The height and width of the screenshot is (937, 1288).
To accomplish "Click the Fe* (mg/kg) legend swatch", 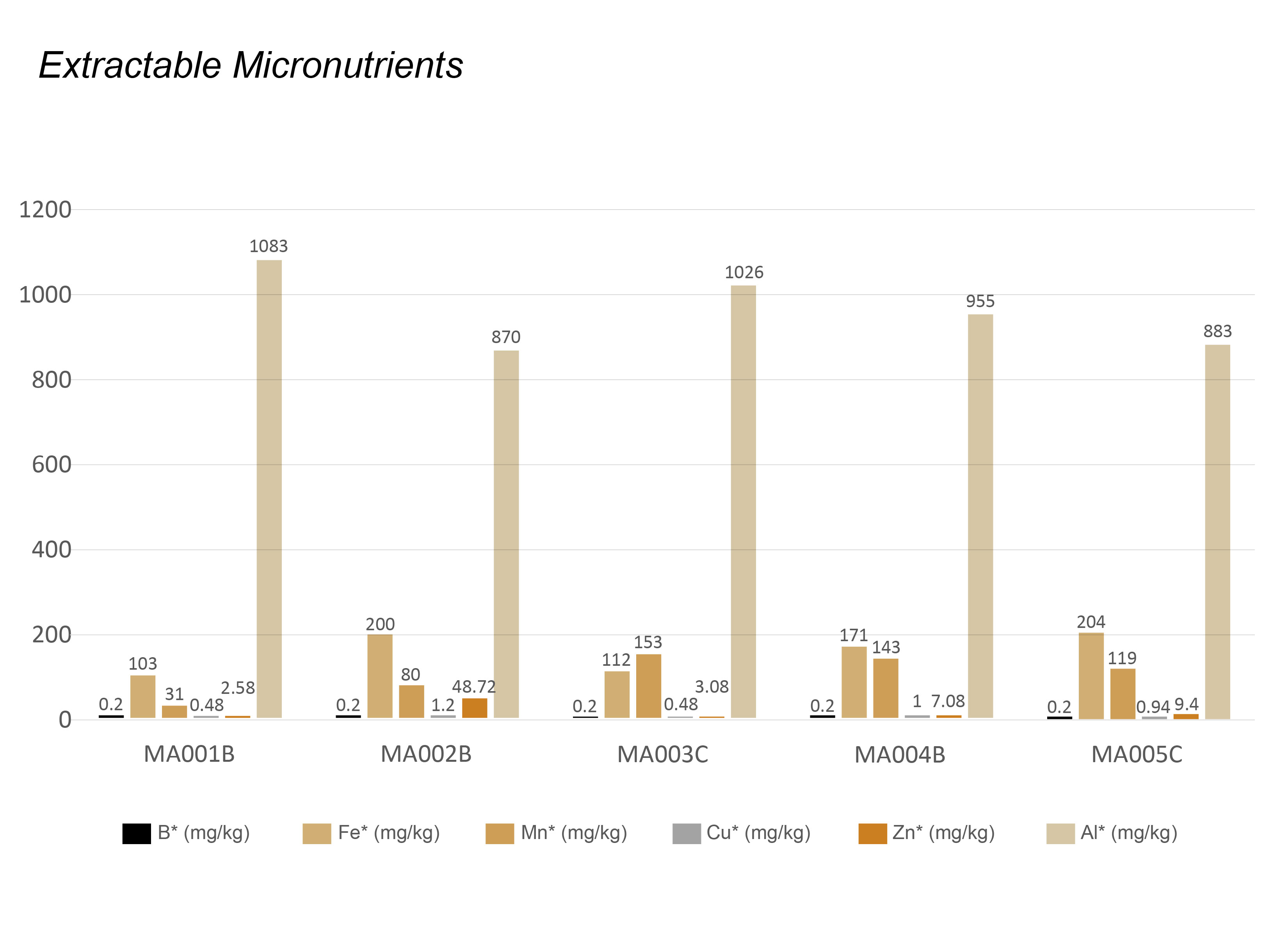I will coord(316,834).
